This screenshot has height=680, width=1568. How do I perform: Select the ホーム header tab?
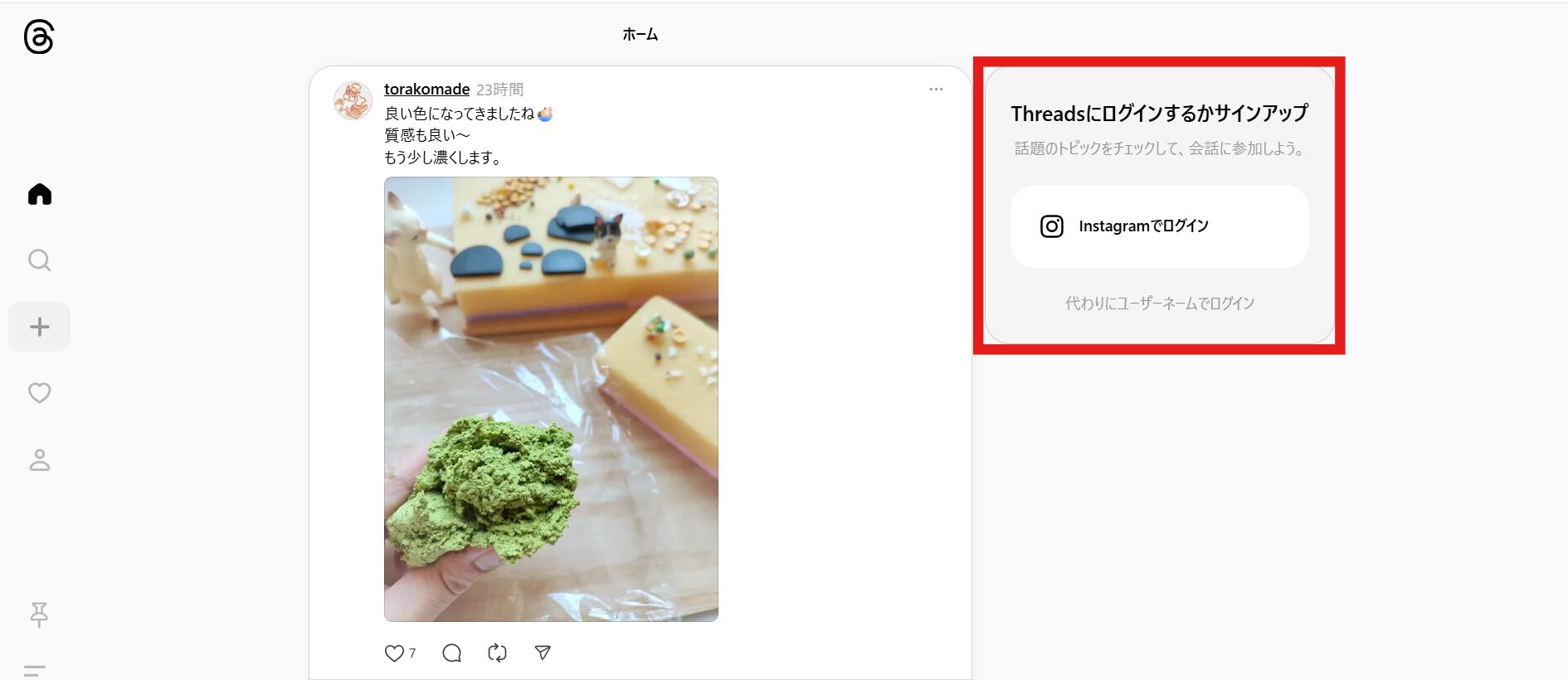point(640,34)
